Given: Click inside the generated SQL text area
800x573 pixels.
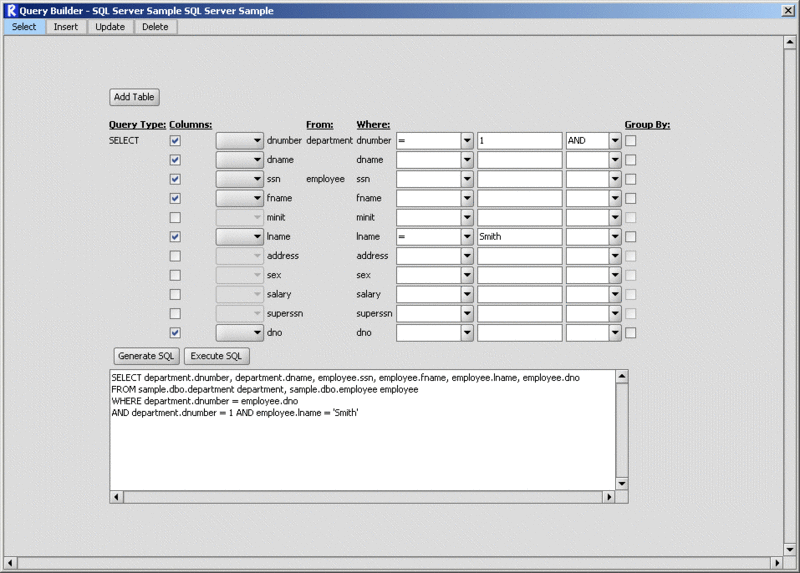Looking at the screenshot, I should [x=362, y=430].
